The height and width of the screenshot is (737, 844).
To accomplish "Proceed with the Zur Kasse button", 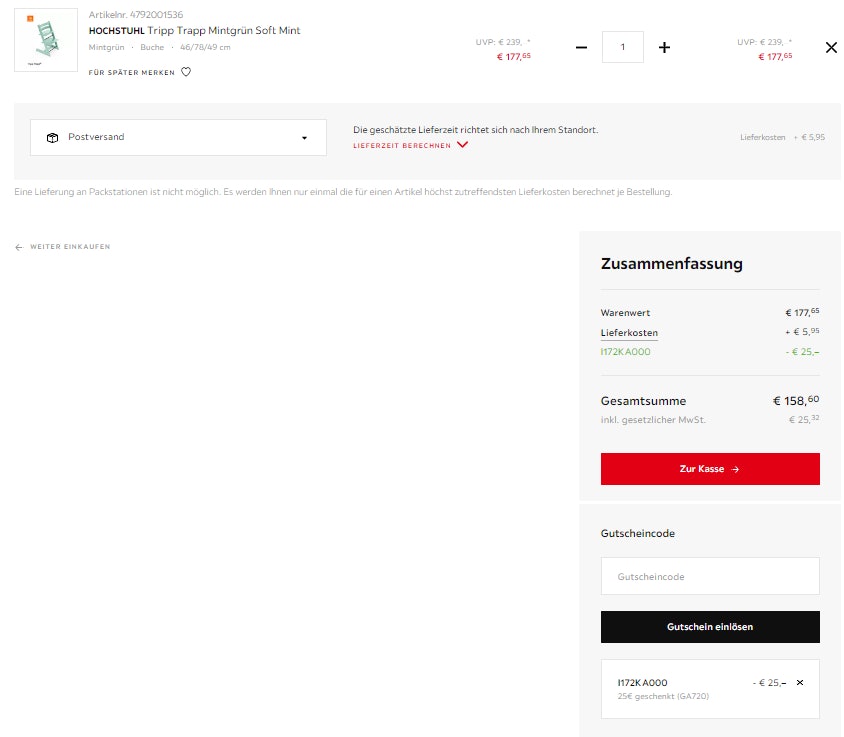I will 710,469.
